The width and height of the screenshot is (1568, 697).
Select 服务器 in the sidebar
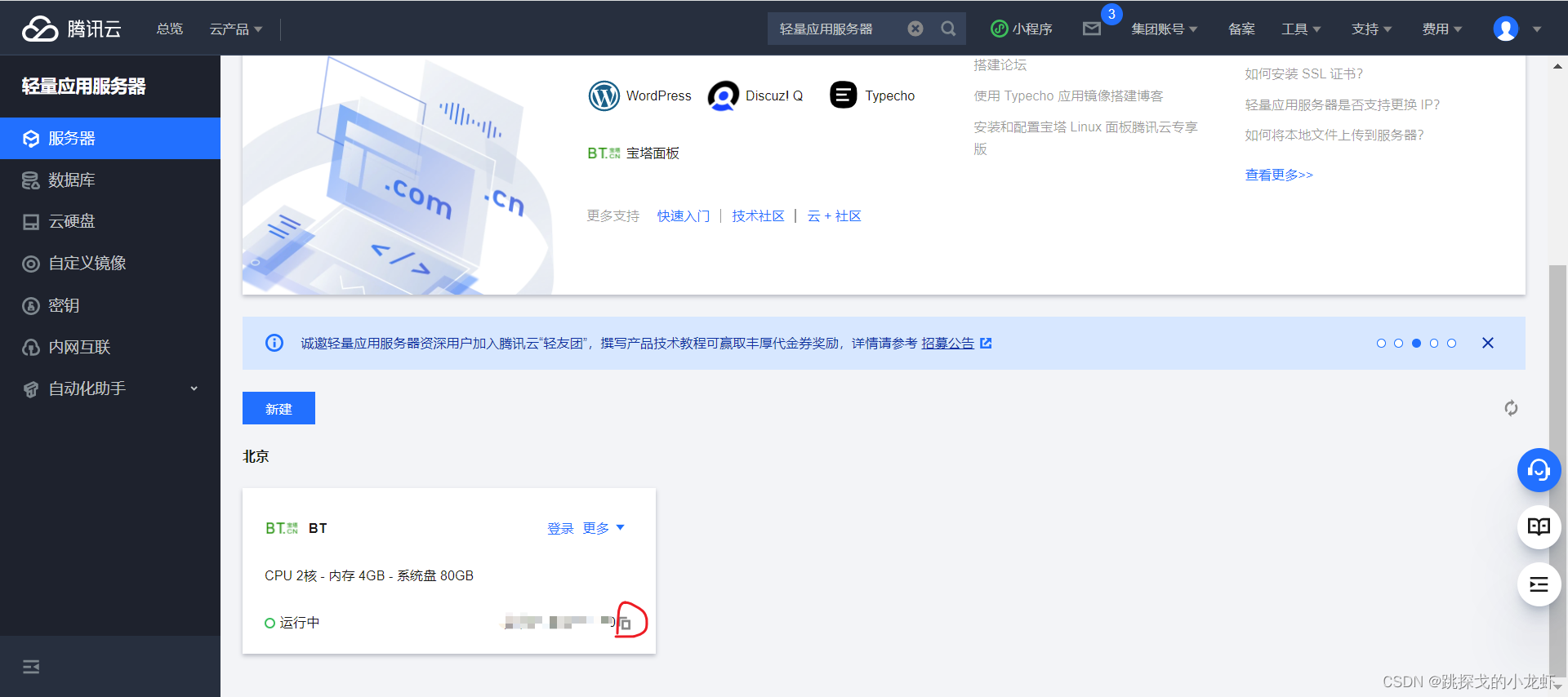[110, 138]
